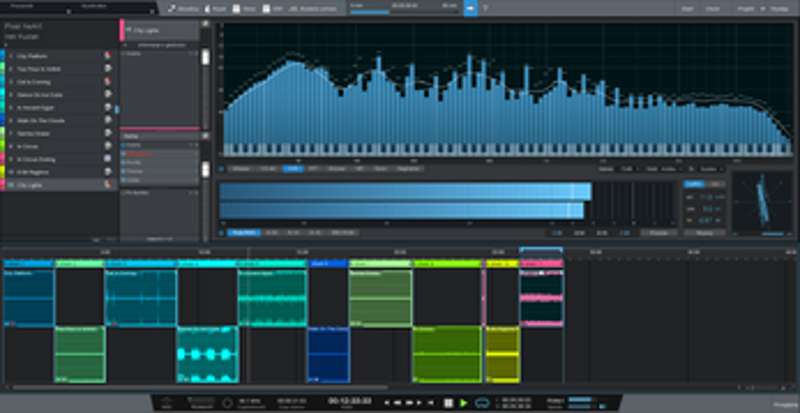This screenshot has height=413, width=800.
Task: Open the Channel dropdown in spectrum meter
Action: [x=627, y=169]
